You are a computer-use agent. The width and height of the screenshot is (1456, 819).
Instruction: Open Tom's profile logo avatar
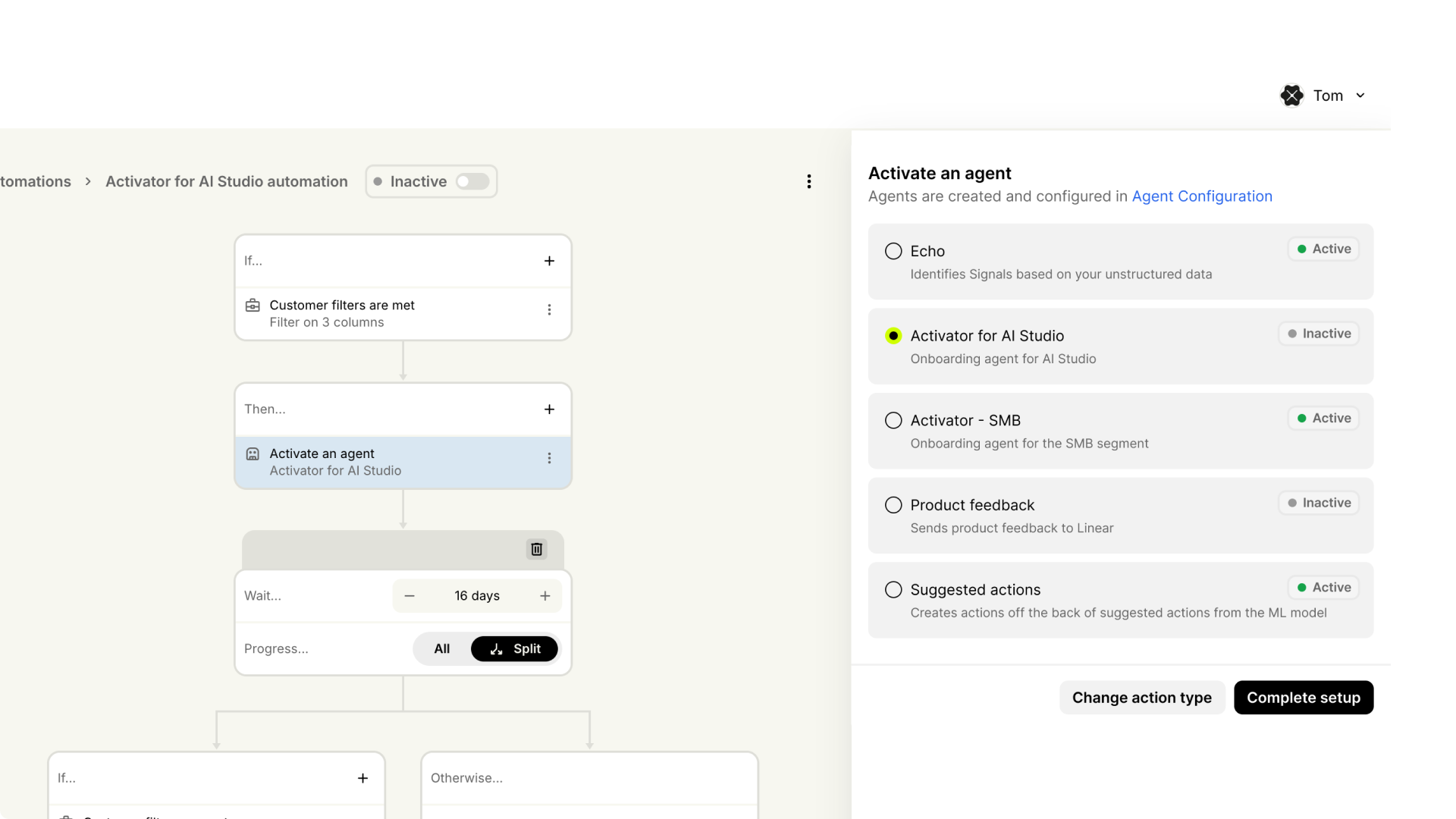tap(1291, 96)
